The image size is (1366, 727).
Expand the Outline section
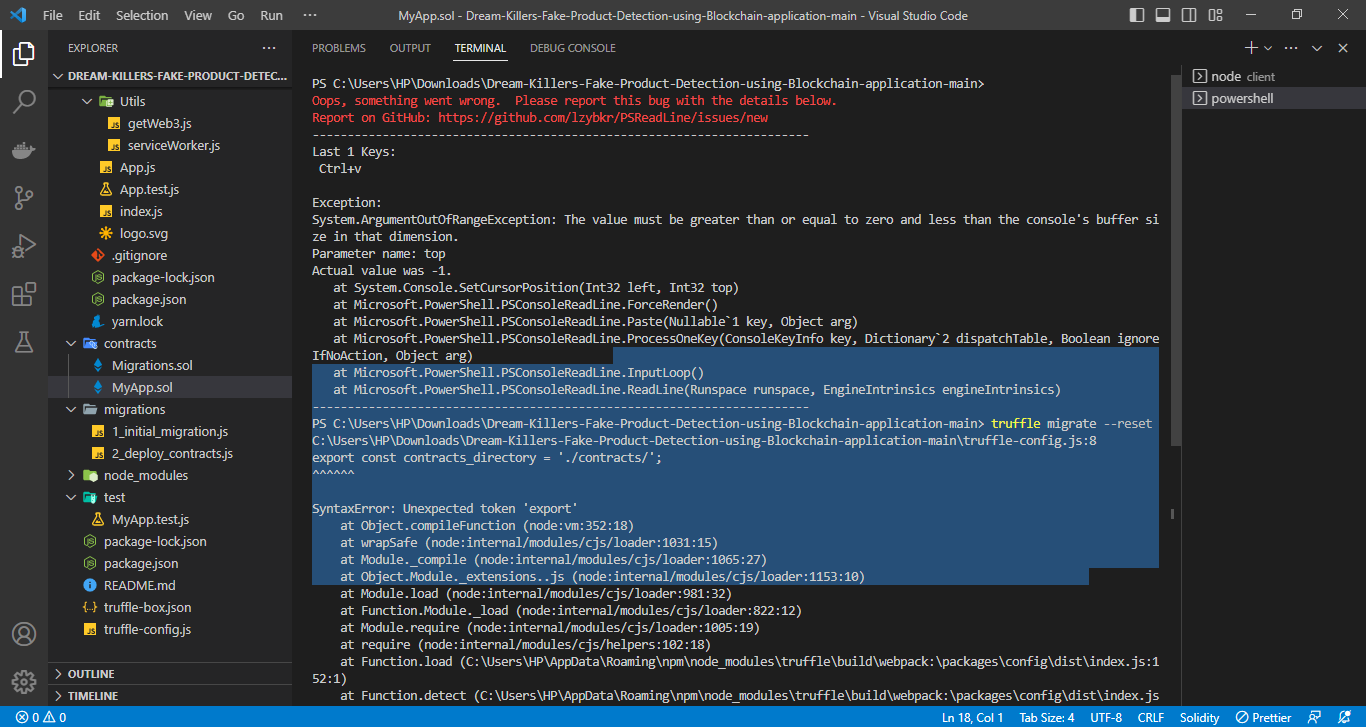click(170, 674)
